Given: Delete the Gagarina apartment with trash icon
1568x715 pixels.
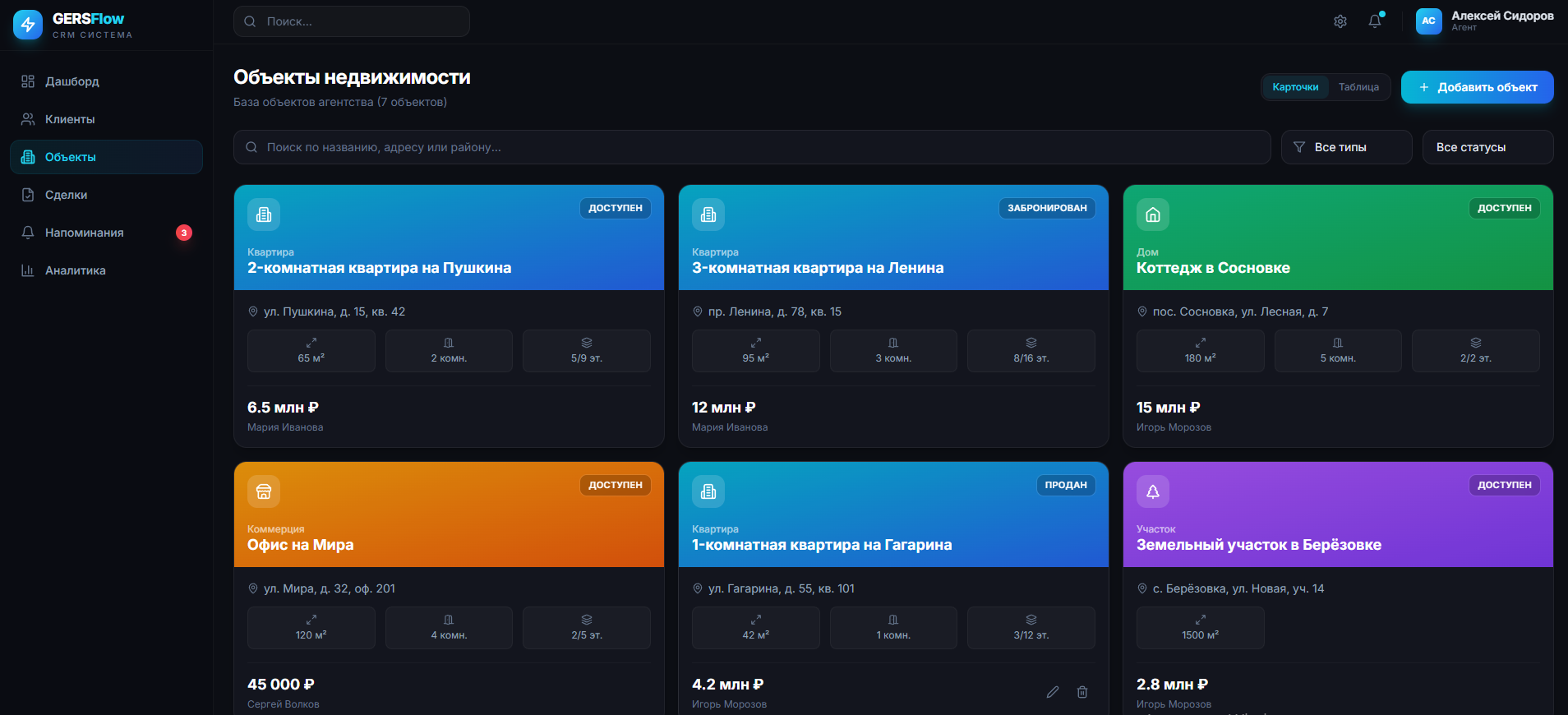Looking at the screenshot, I should point(1082,692).
